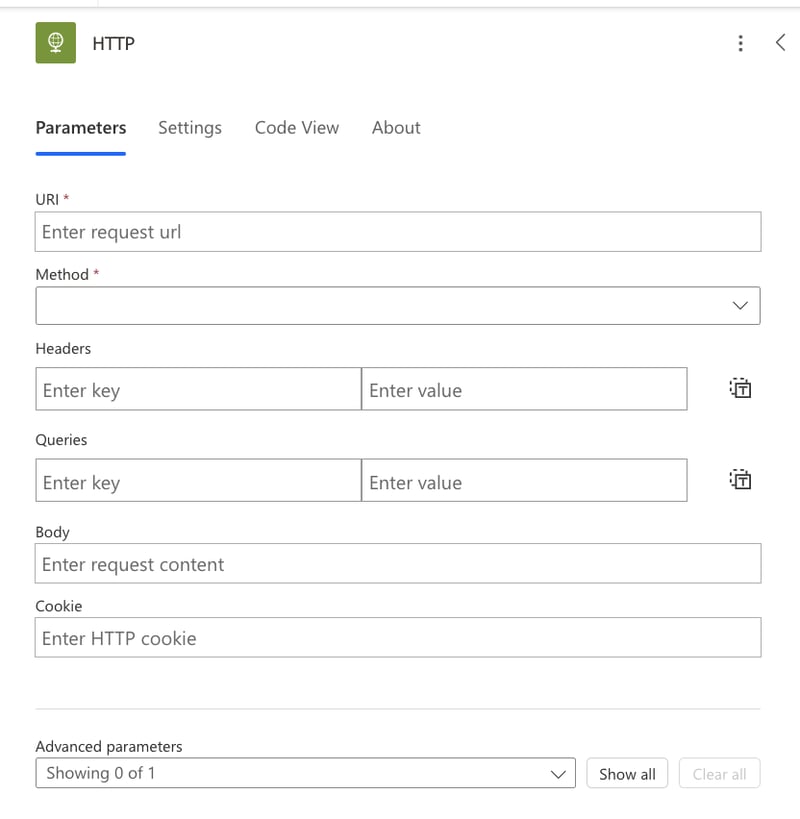This screenshot has width=800, height=819.
Task: Expand the Advanced parameters dropdown
Action: [305, 773]
